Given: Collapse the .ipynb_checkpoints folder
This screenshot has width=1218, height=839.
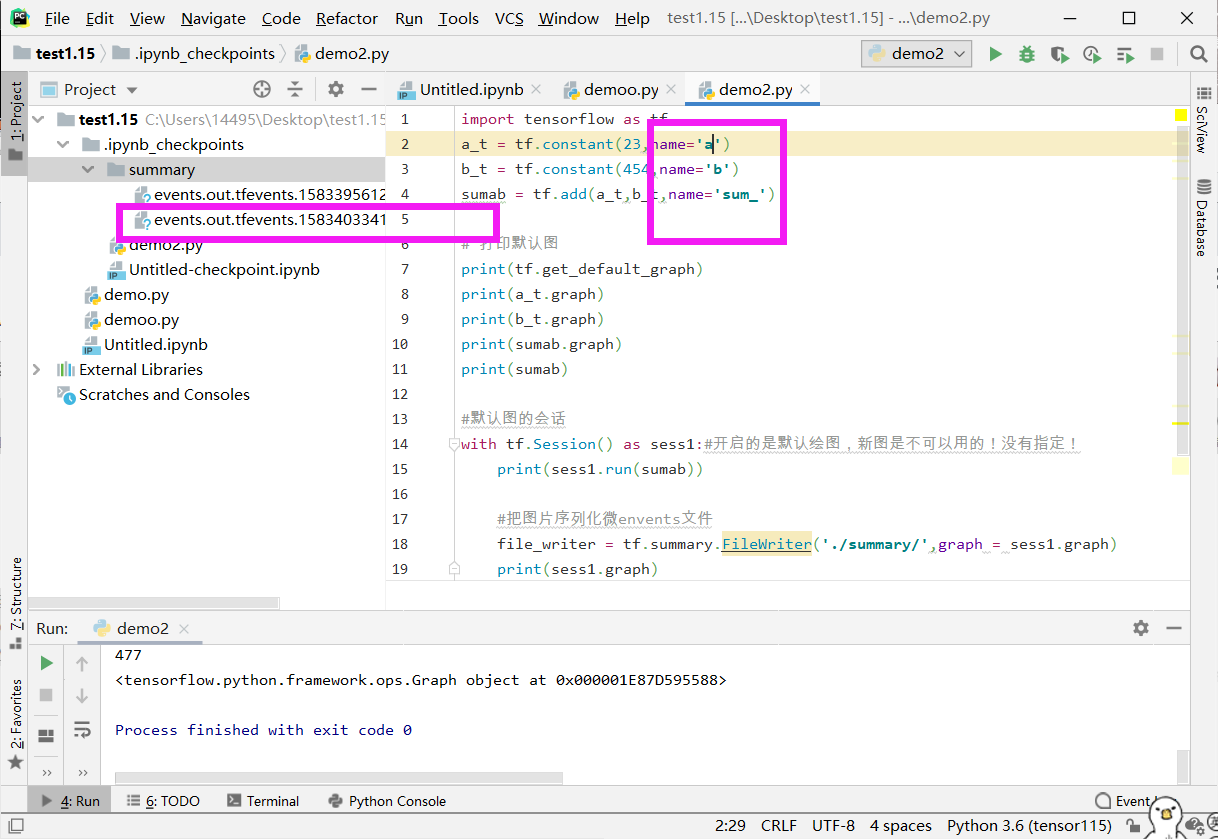Looking at the screenshot, I should [63, 144].
